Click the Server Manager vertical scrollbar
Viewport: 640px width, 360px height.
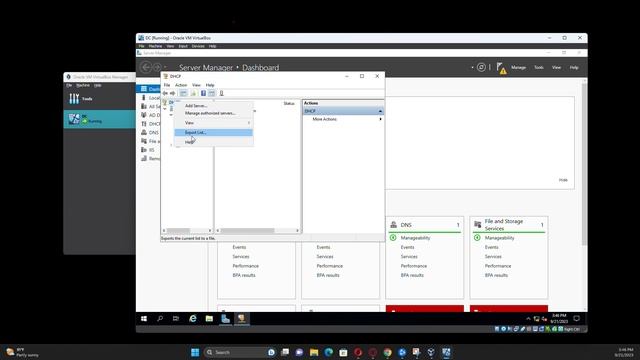tap(584, 163)
